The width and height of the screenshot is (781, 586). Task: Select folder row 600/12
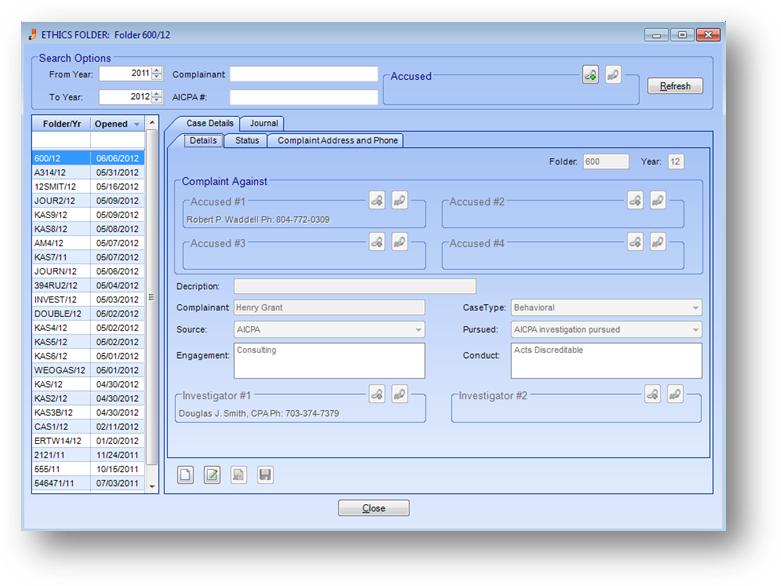pos(88,158)
